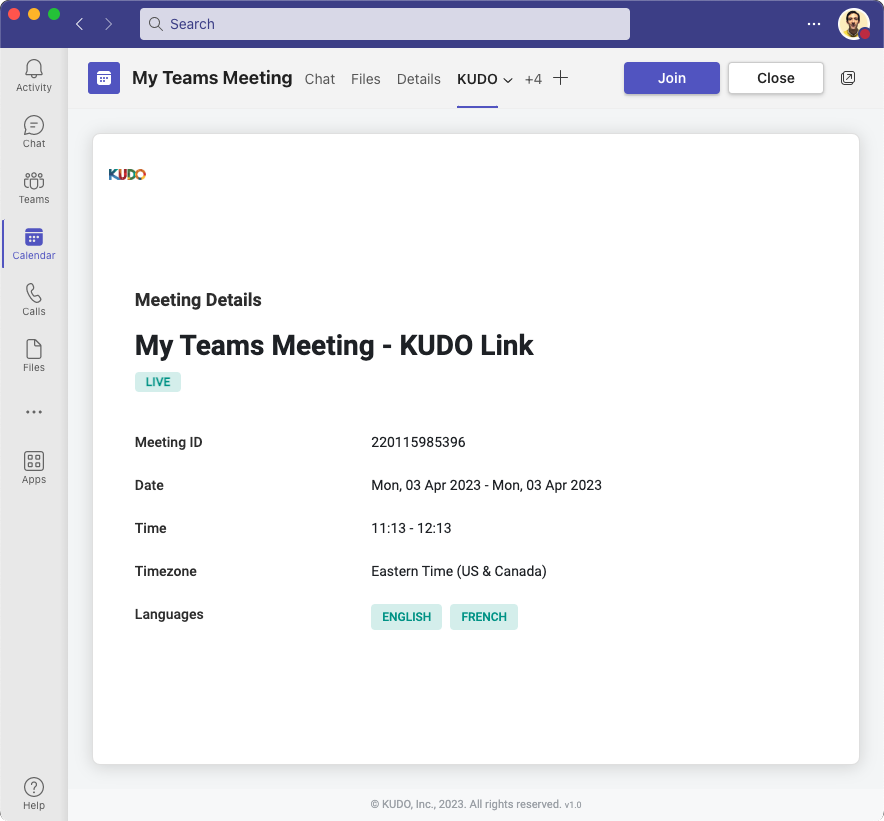Open the Activity feed in sidebar
884x821 pixels.
pyautogui.click(x=34, y=76)
